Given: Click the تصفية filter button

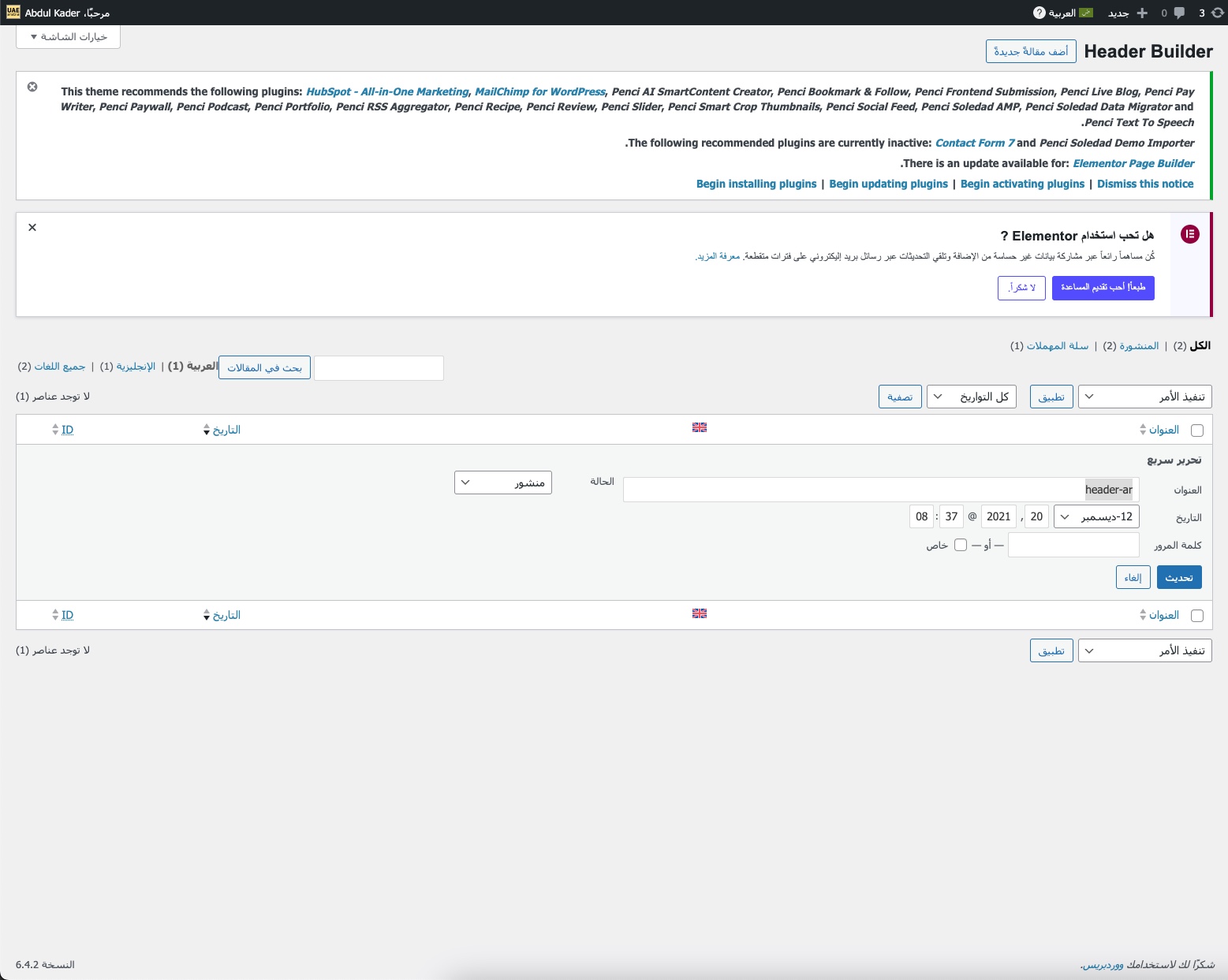Looking at the screenshot, I should 900,397.
